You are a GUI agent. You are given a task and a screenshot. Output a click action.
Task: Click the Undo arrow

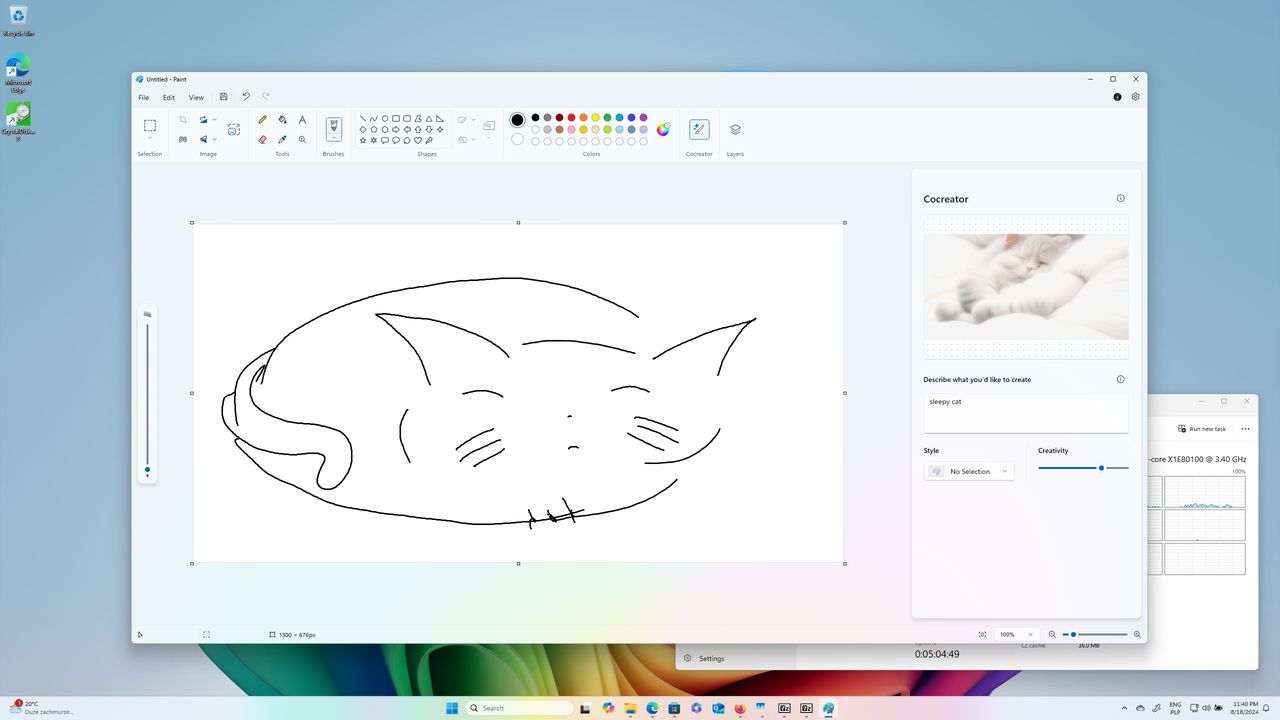pyautogui.click(x=245, y=97)
